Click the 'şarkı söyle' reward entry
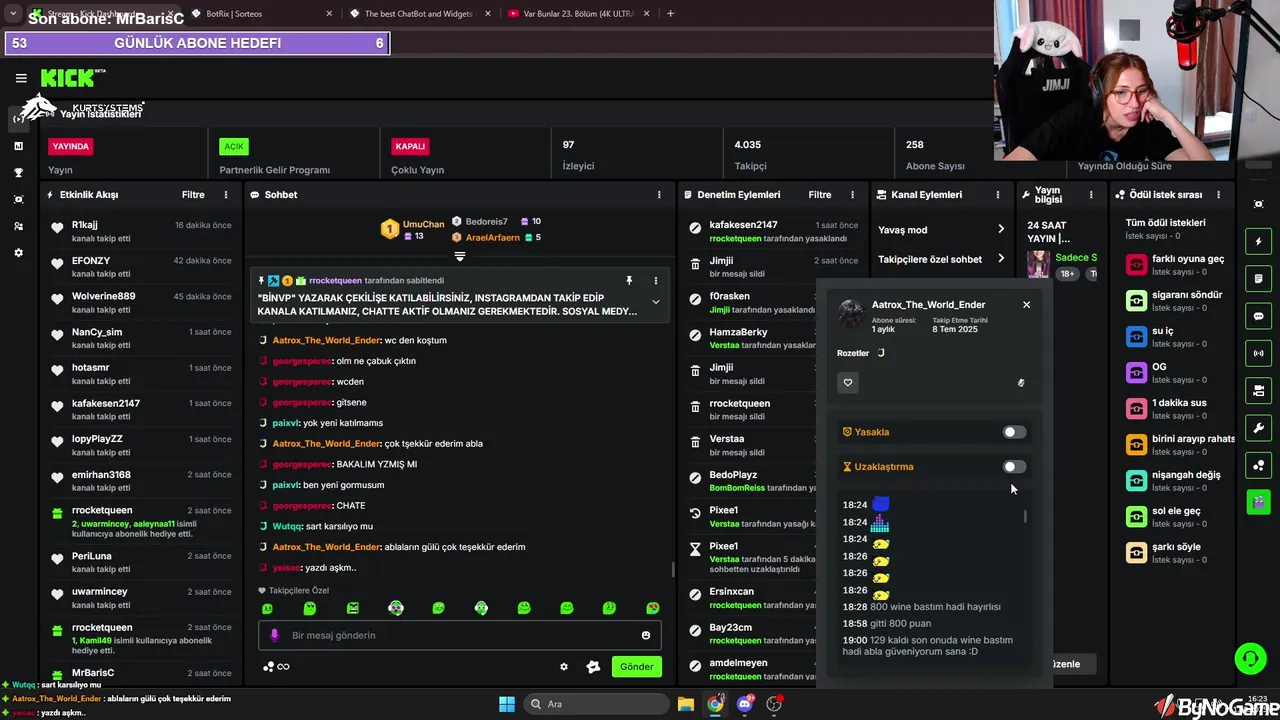Viewport: 1280px width, 720px height. [1180, 552]
